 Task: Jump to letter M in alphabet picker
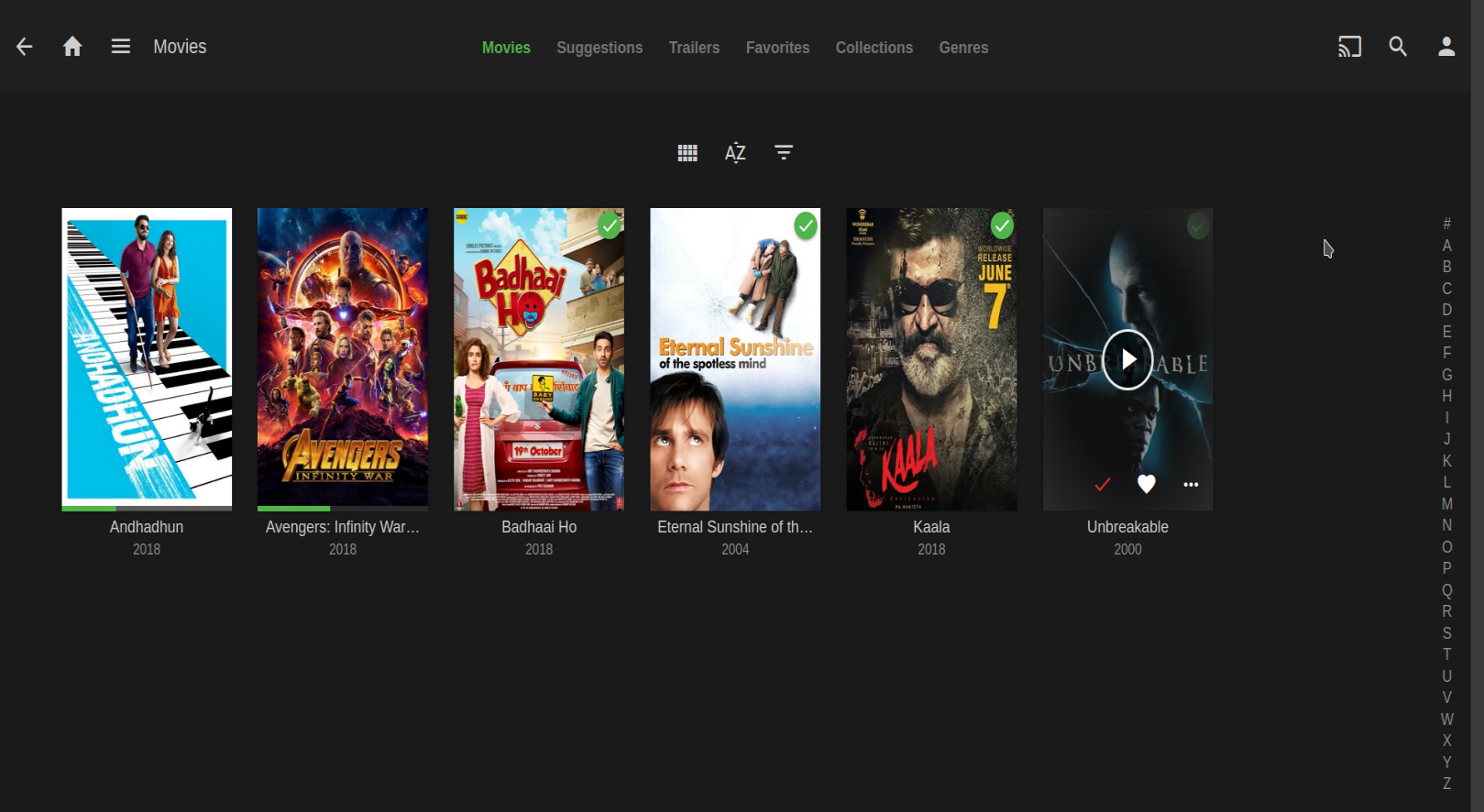(1446, 504)
